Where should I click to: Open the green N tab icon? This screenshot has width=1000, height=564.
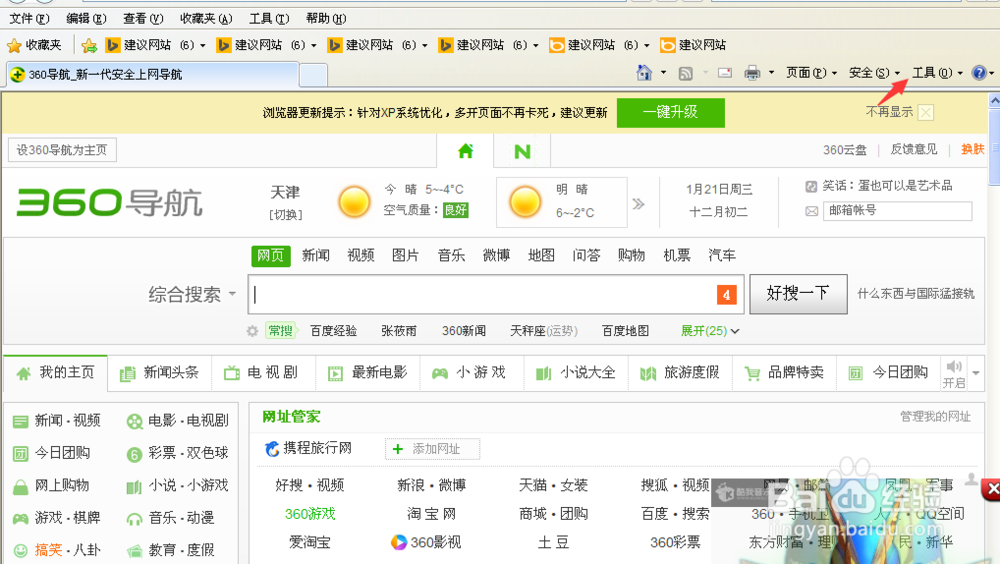pos(522,152)
